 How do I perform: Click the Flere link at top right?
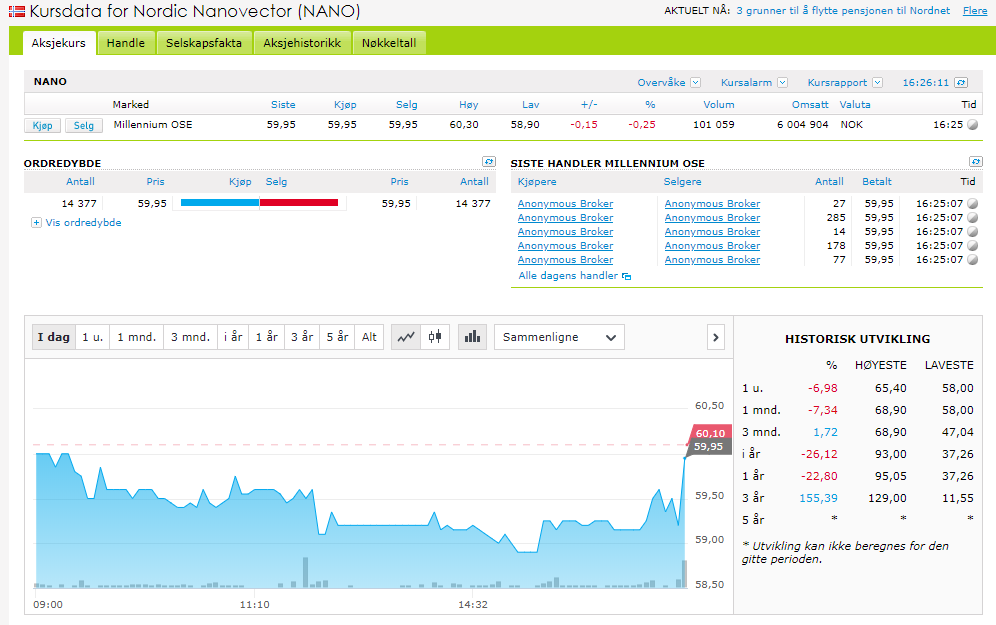(x=975, y=11)
